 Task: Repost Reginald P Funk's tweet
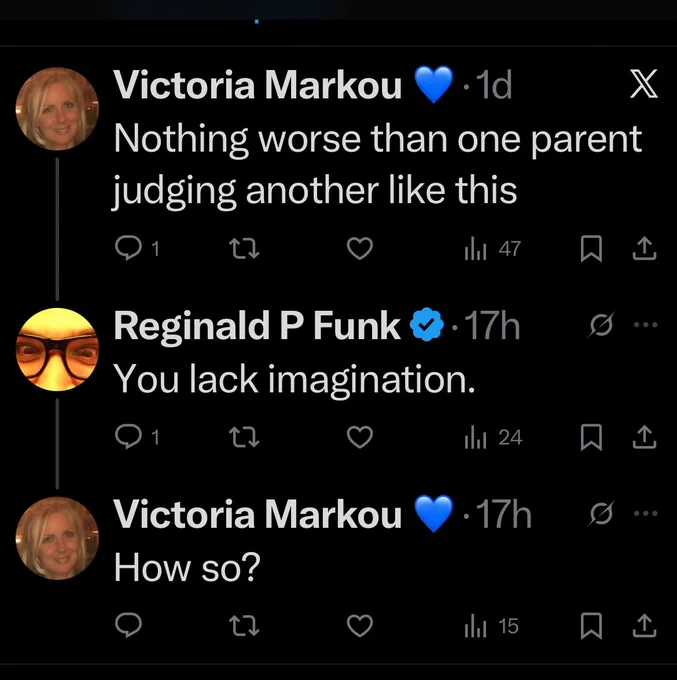point(244,437)
